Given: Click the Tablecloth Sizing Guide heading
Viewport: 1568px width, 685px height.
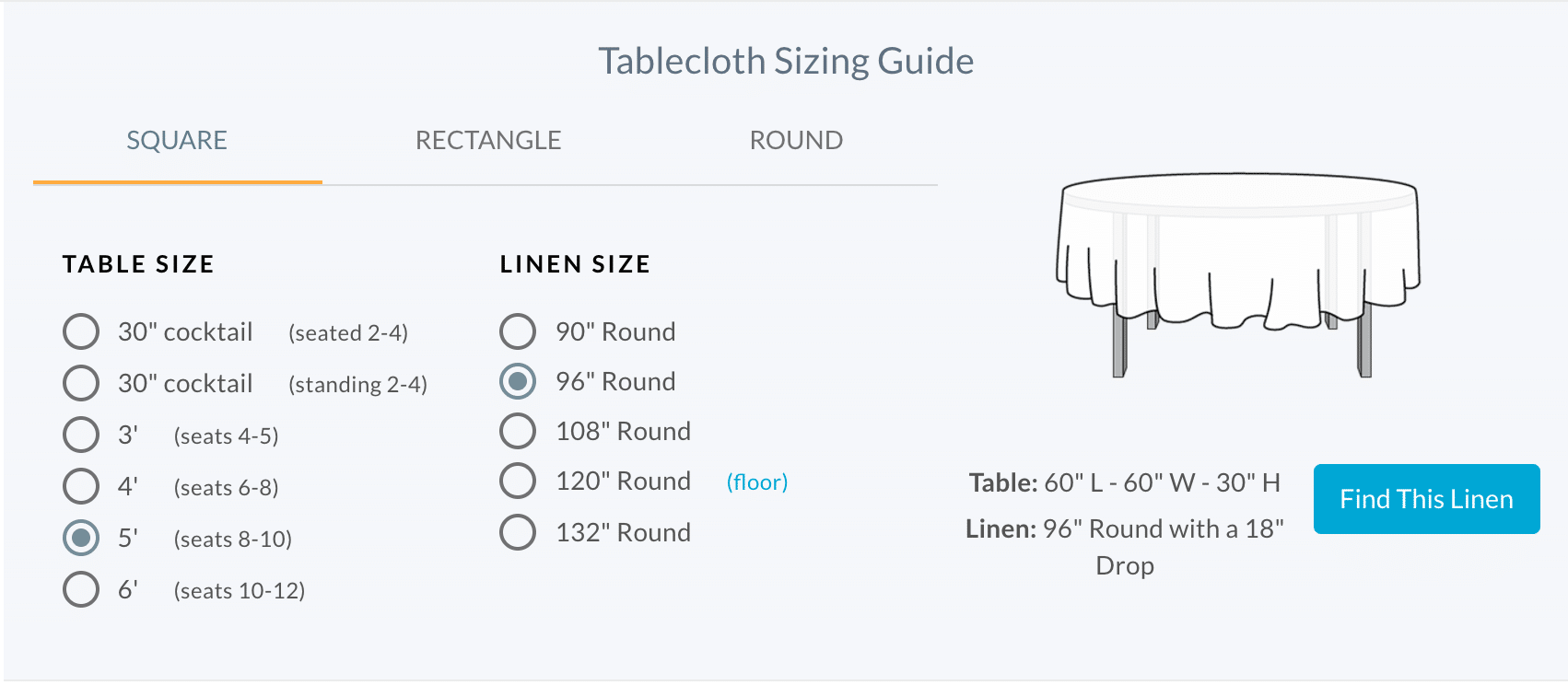Looking at the screenshot, I should (x=786, y=62).
